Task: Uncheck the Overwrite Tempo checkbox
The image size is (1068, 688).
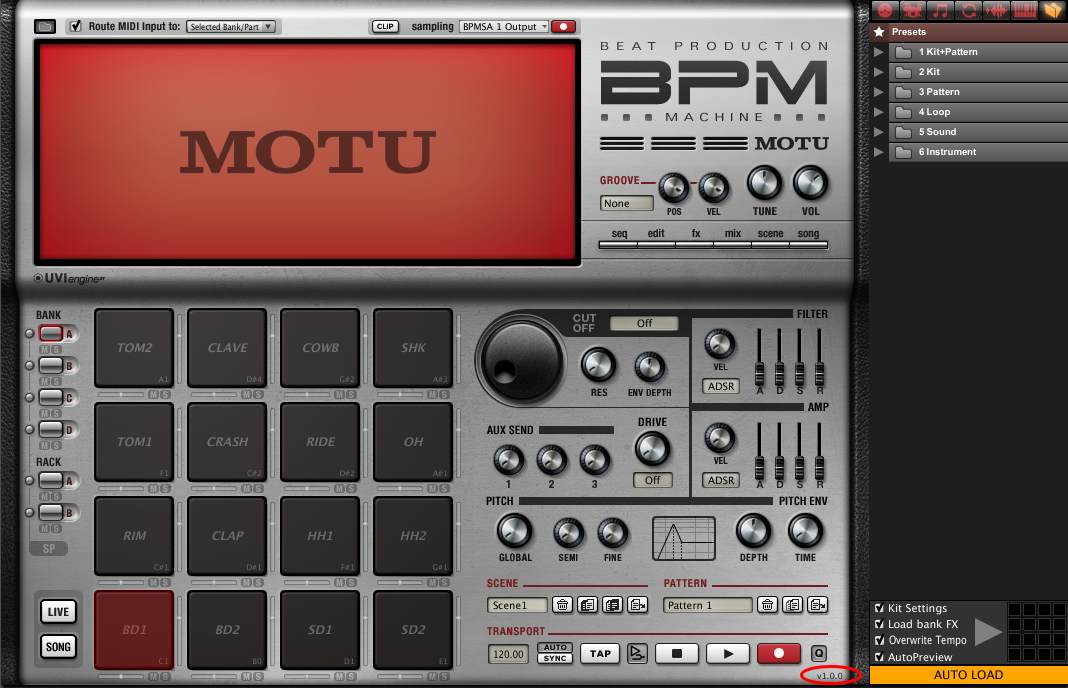Action: (x=879, y=640)
